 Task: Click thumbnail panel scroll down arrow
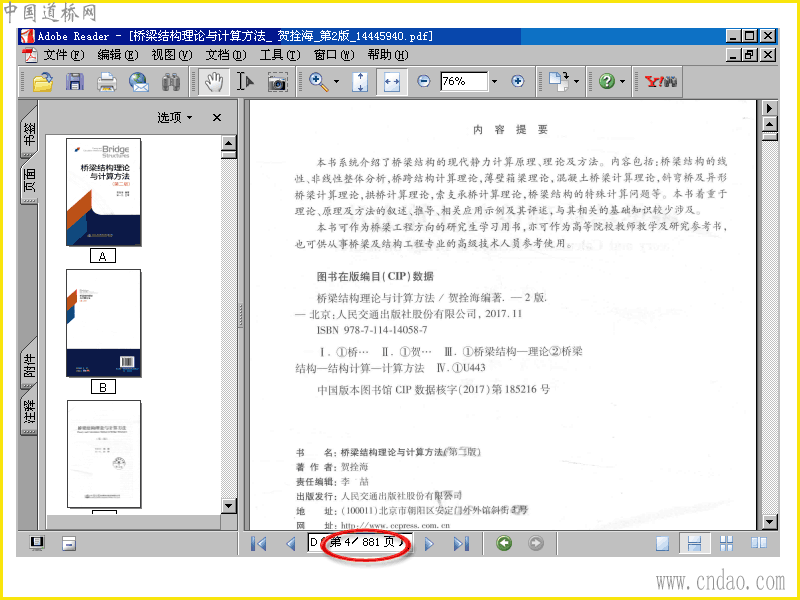(x=229, y=506)
